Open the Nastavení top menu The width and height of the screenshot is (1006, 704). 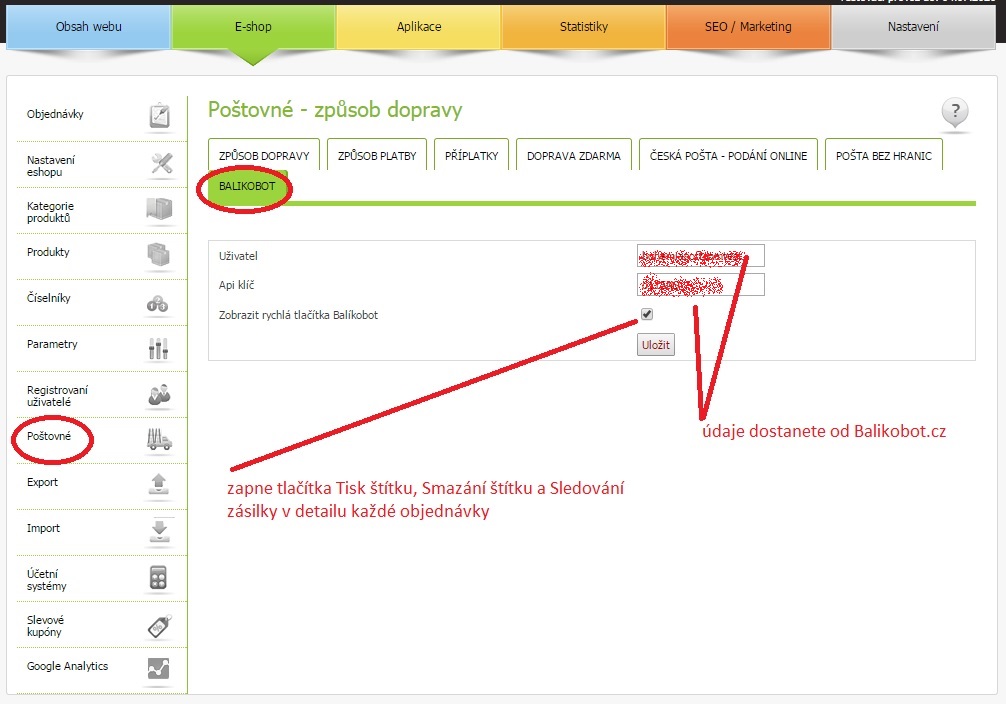[x=913, y=26]
